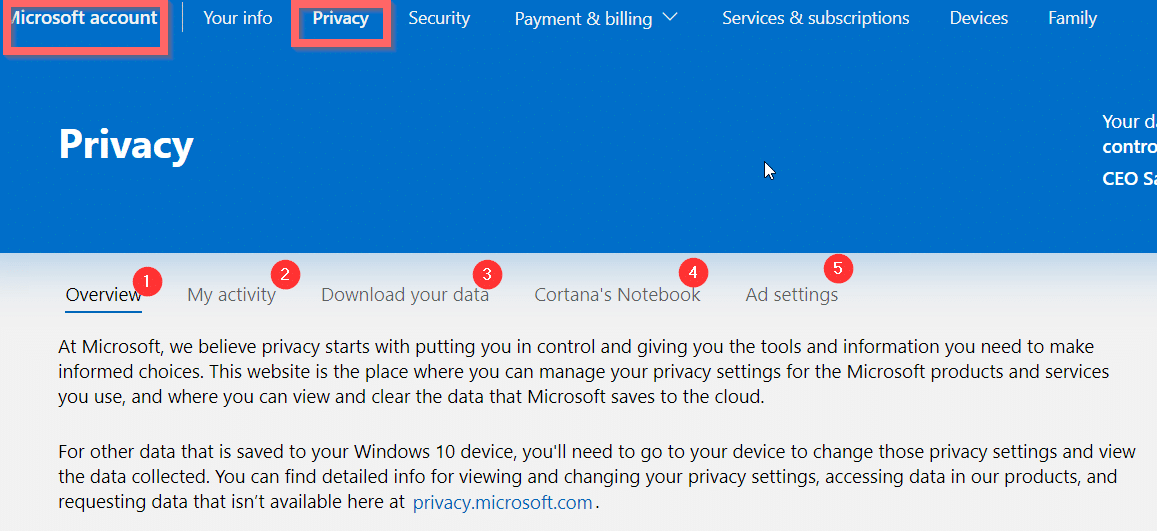Open the Family section
The image size is (1157, 531).
click(1072, 18)
